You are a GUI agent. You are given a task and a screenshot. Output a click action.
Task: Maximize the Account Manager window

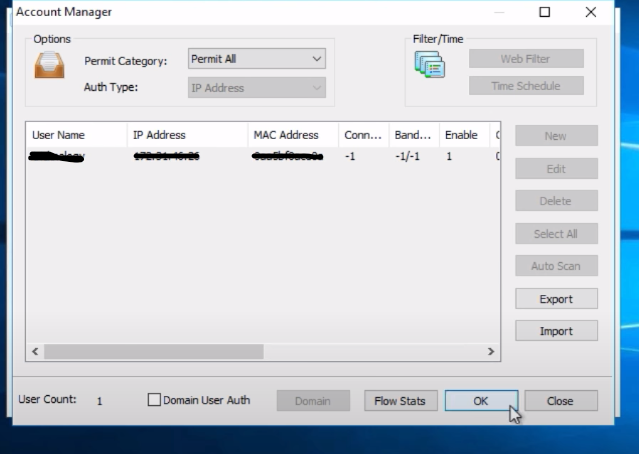(x=545, y=12)
